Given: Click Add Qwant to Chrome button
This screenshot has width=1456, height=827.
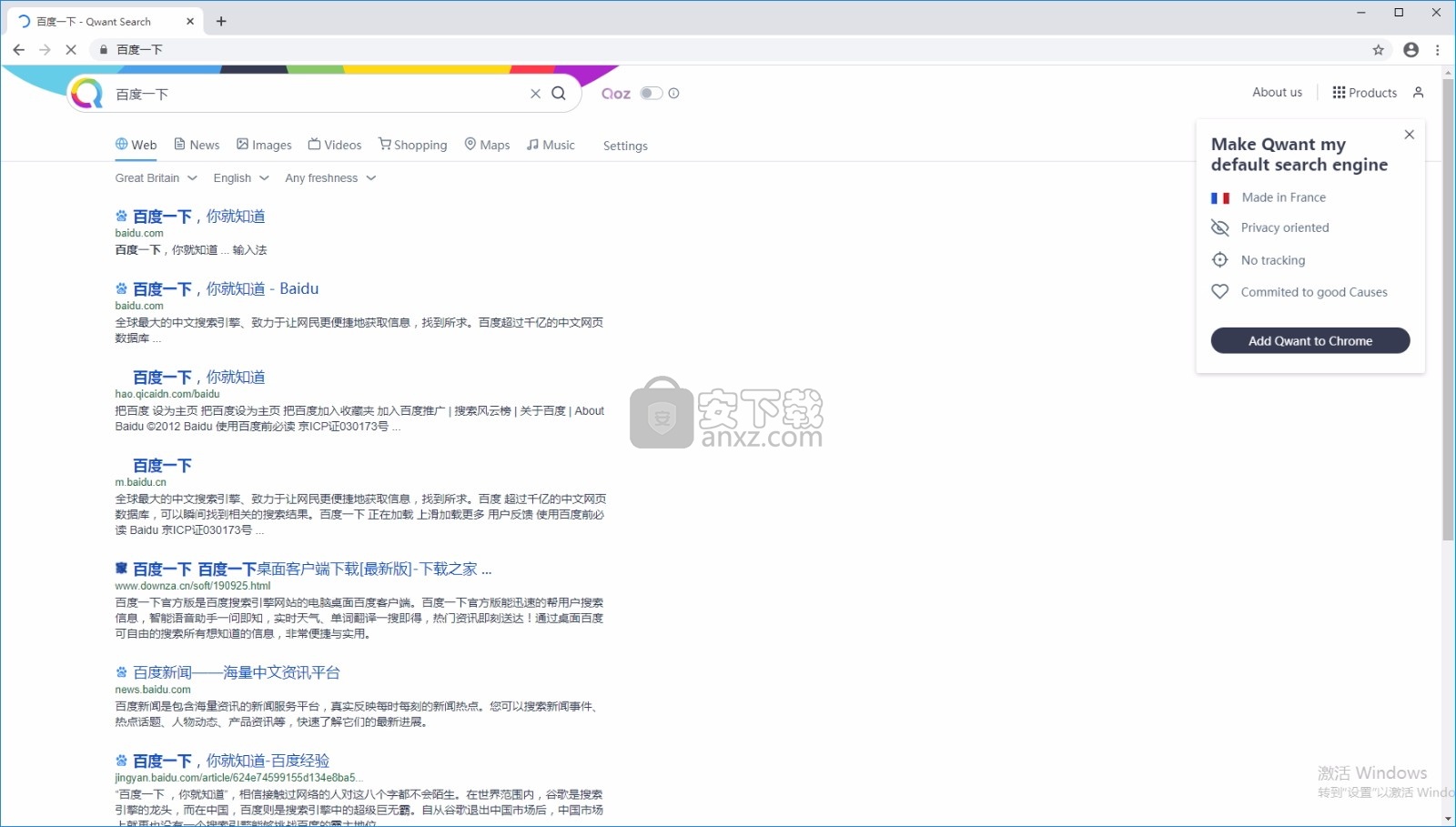Looking at the screenshot, I should pos(1310,340).
